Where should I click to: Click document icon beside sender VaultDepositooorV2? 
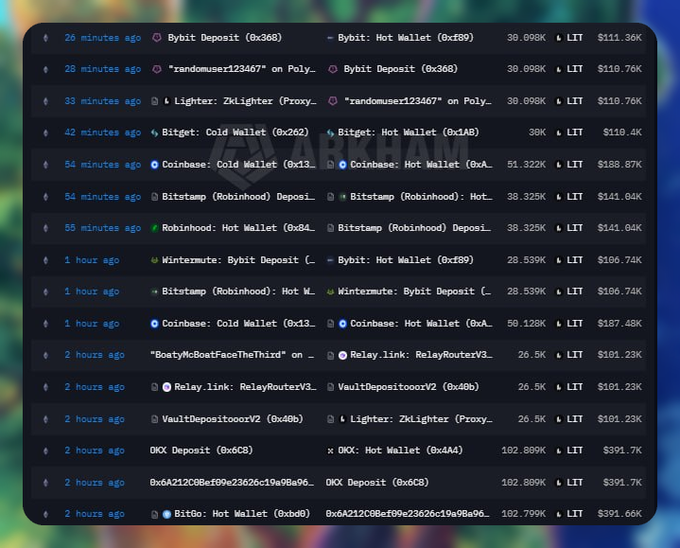(154, 419)
